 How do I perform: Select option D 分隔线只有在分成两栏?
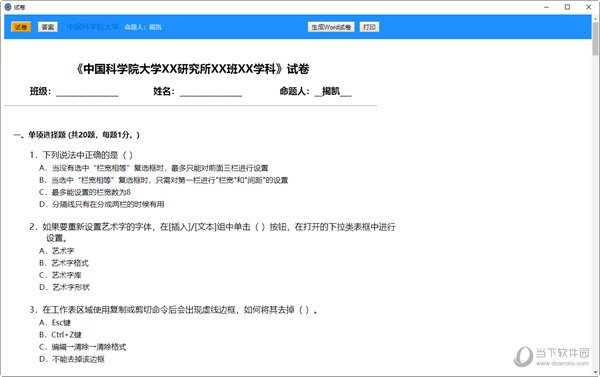101,204
